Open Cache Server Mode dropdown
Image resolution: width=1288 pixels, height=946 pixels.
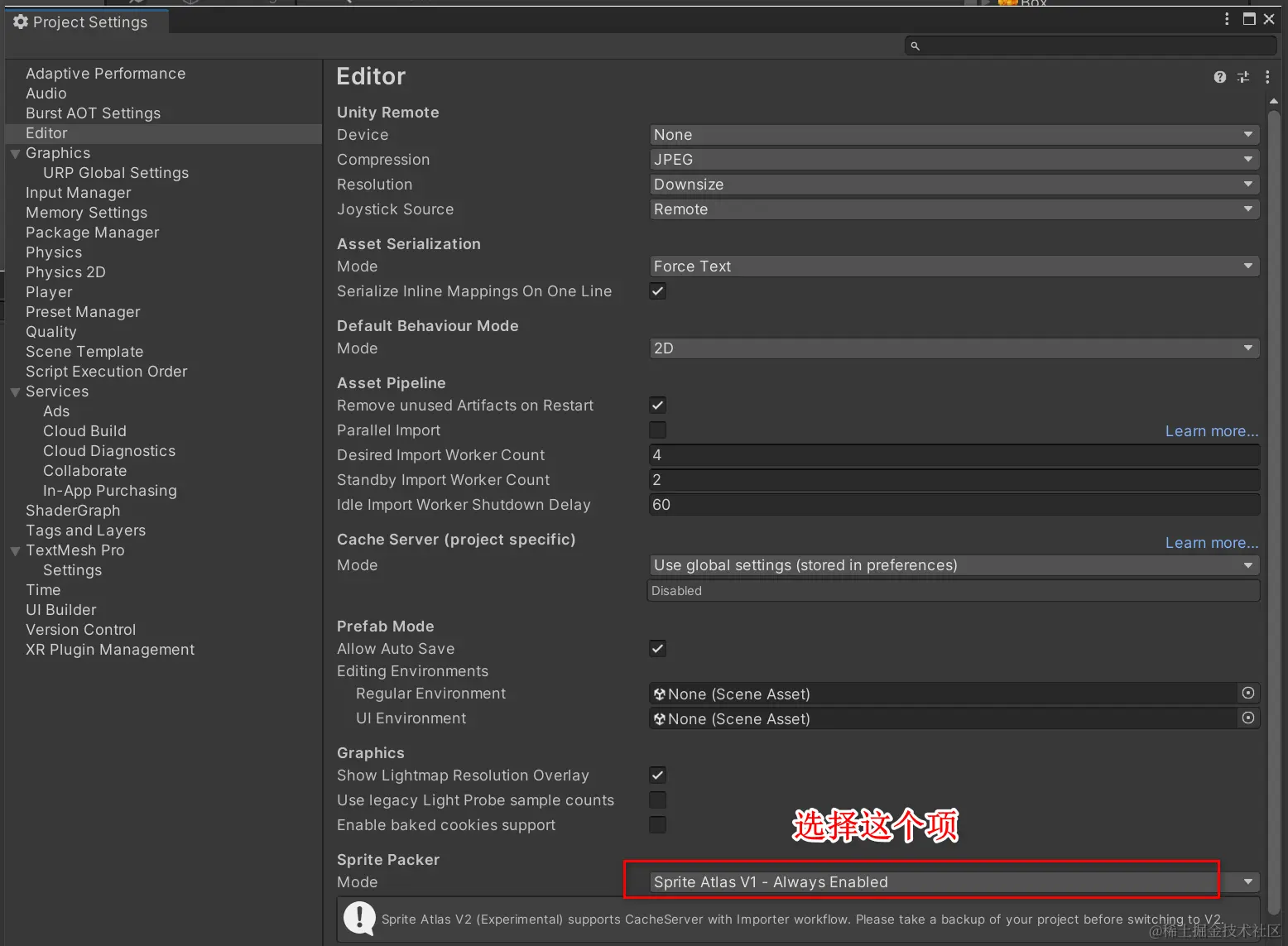[954, 565]
